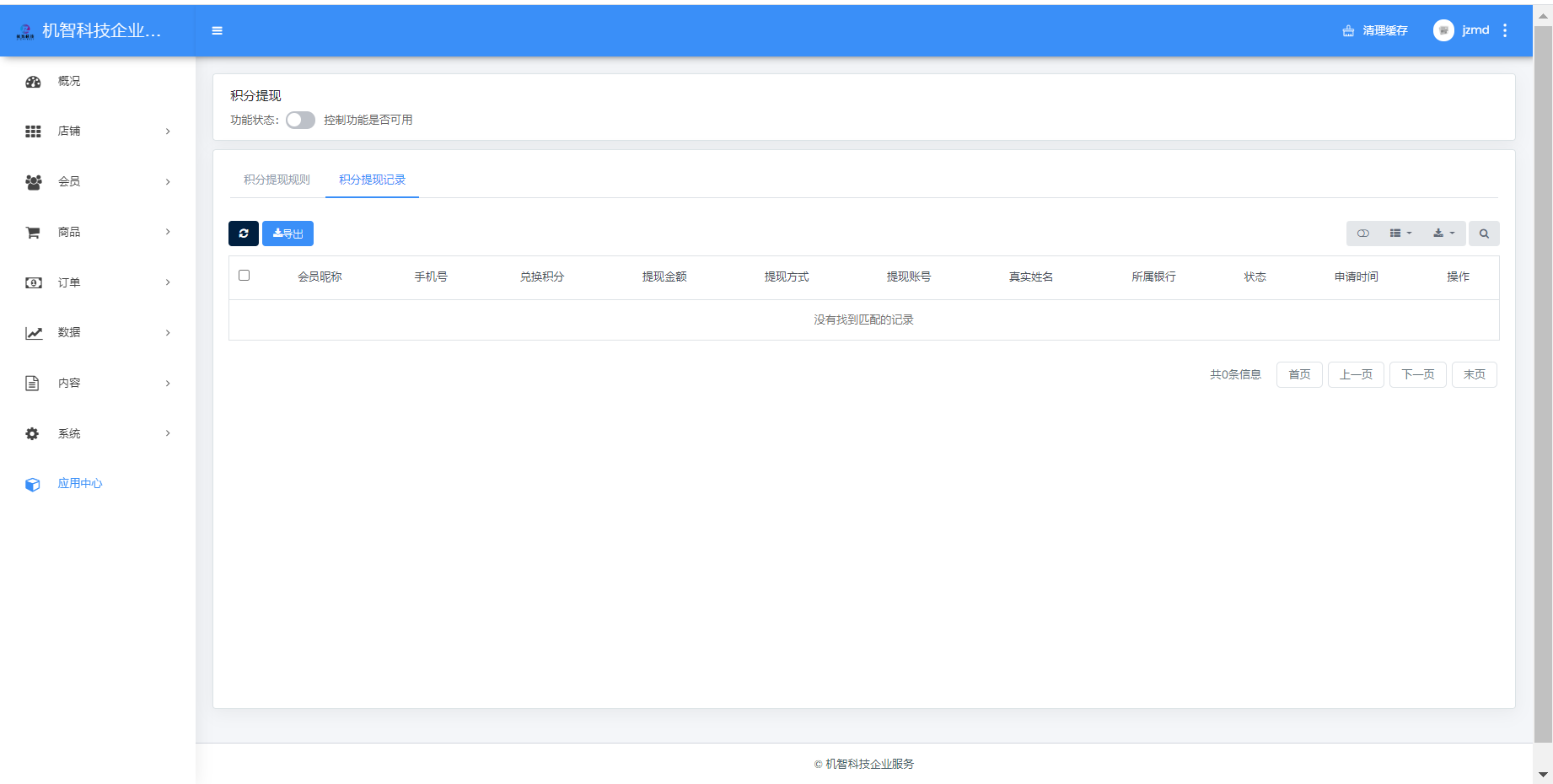Click the cube icon next to 应用中心
This screenshot has height=784, width=1553.
click(x=32, y=484)
